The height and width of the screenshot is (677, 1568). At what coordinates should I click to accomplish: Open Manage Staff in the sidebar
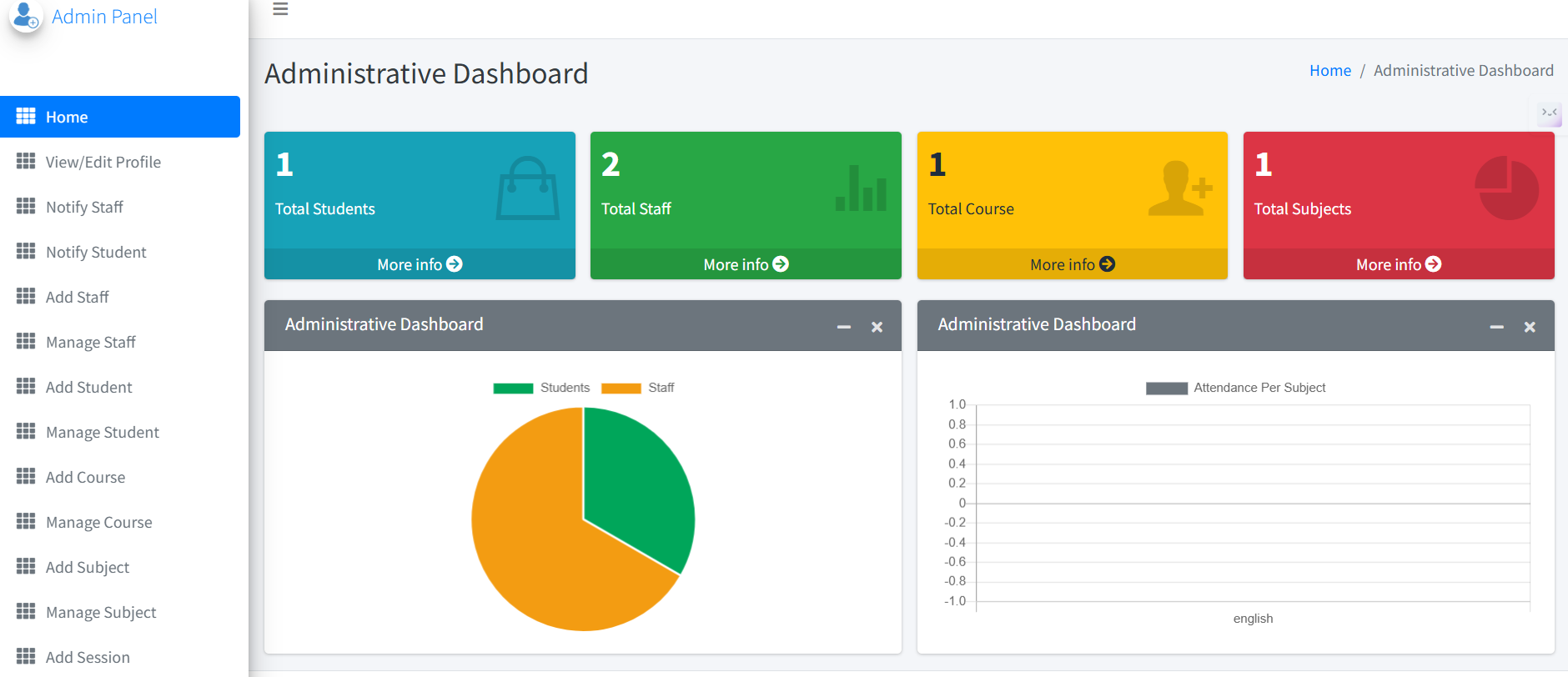click(x=90, y=342)
